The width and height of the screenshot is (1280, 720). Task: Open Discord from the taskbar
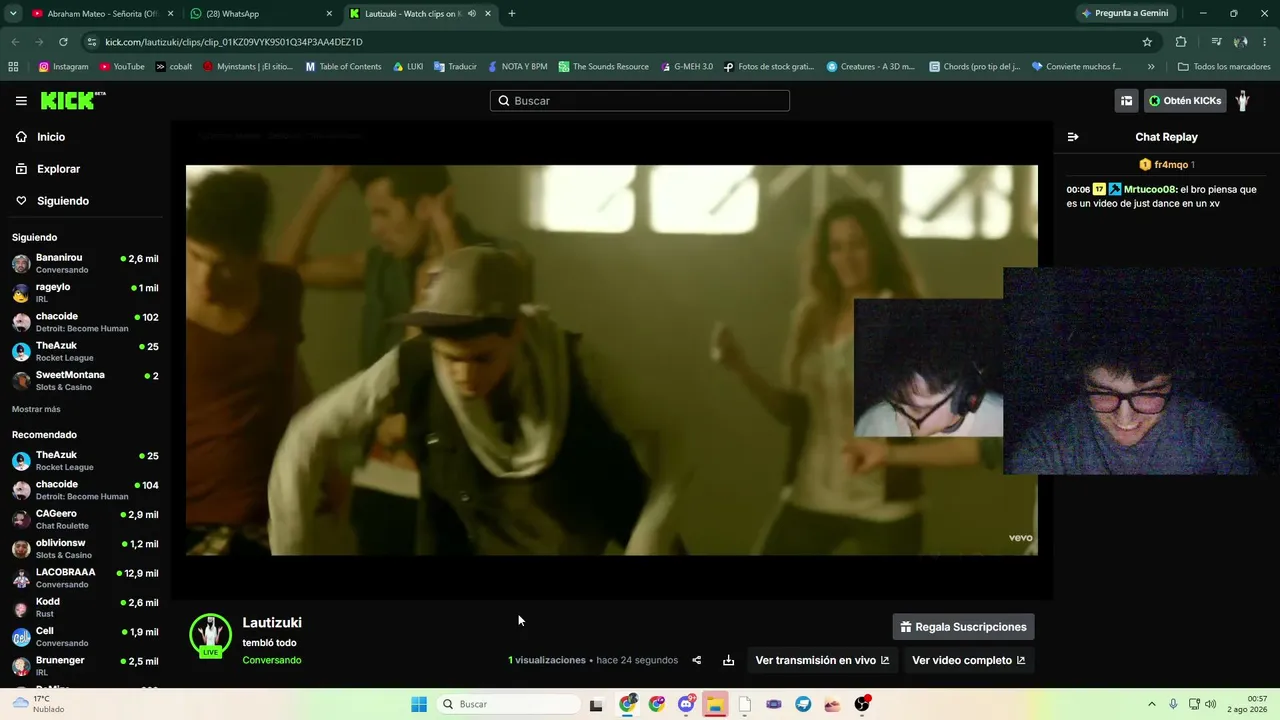686,704
